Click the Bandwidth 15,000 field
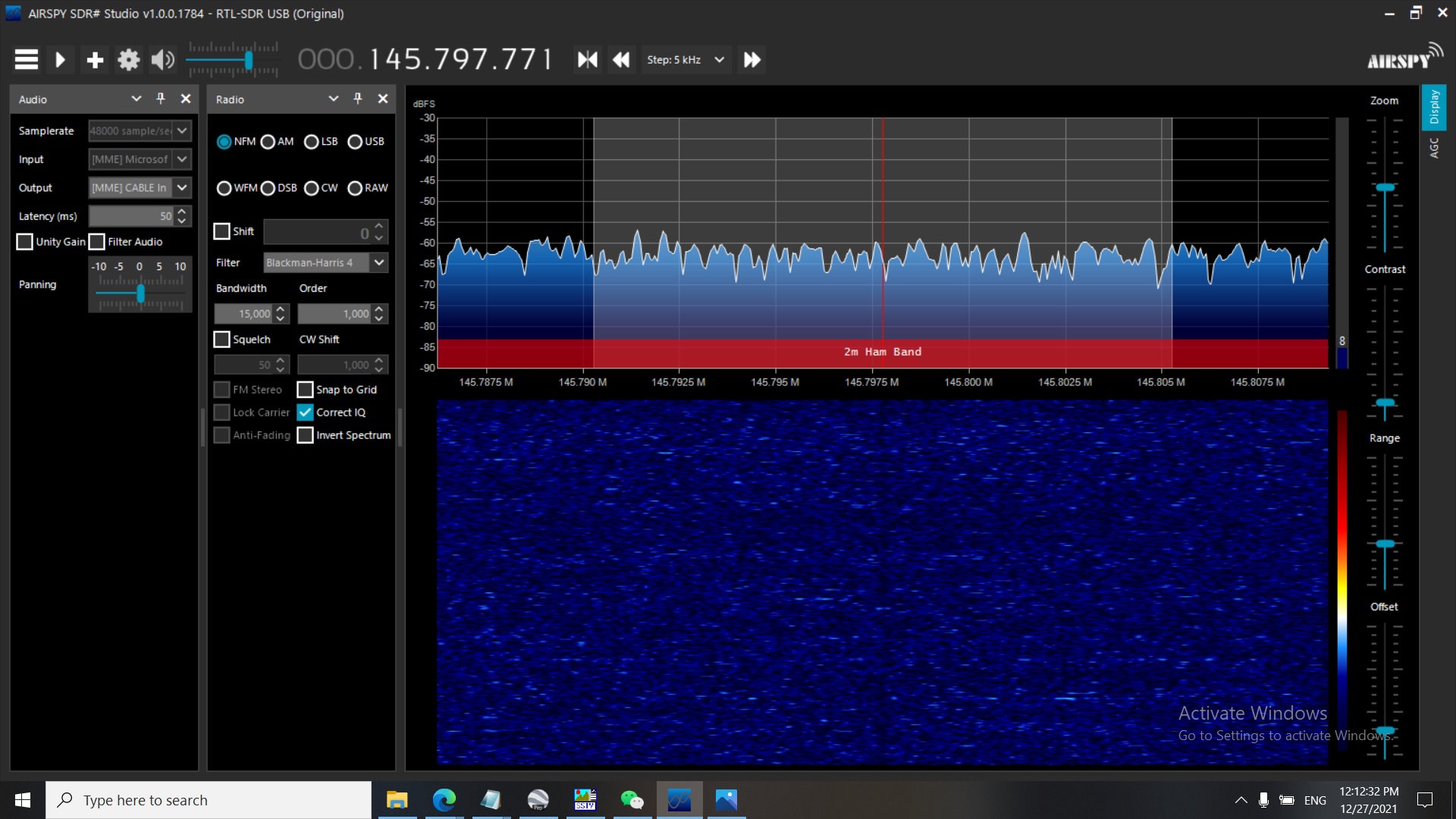 tap(243, 314)
